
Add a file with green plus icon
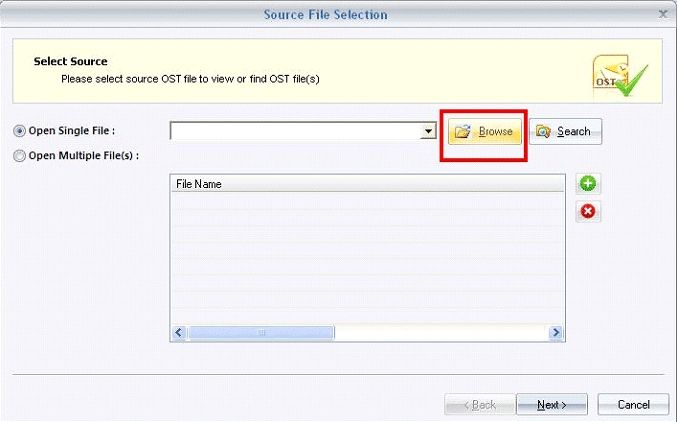coord(588,184)
